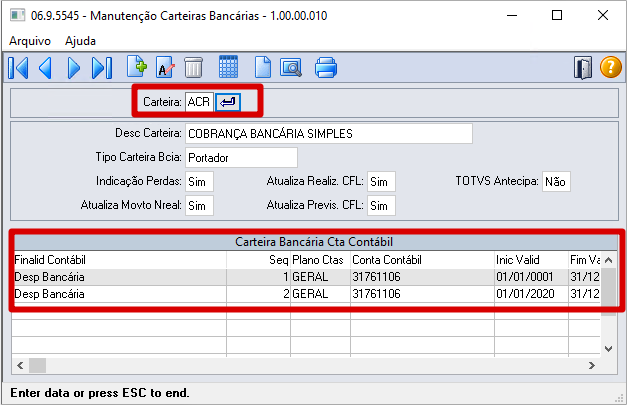Exit via the door icon
Viewport: 627px width, 405px height.
(x=583, y=68)
